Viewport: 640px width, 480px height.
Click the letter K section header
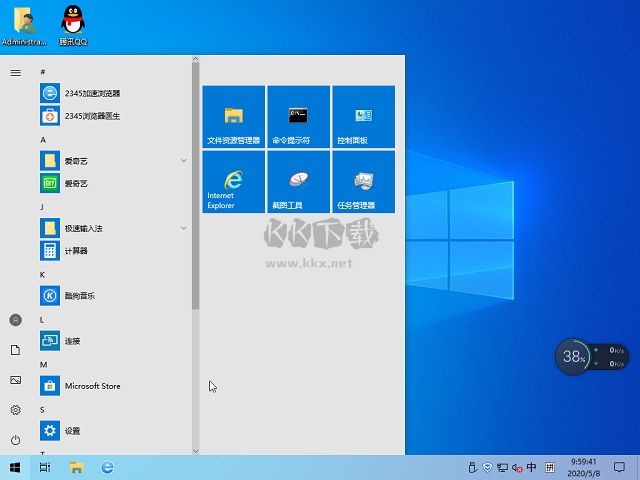click(42, 275)
